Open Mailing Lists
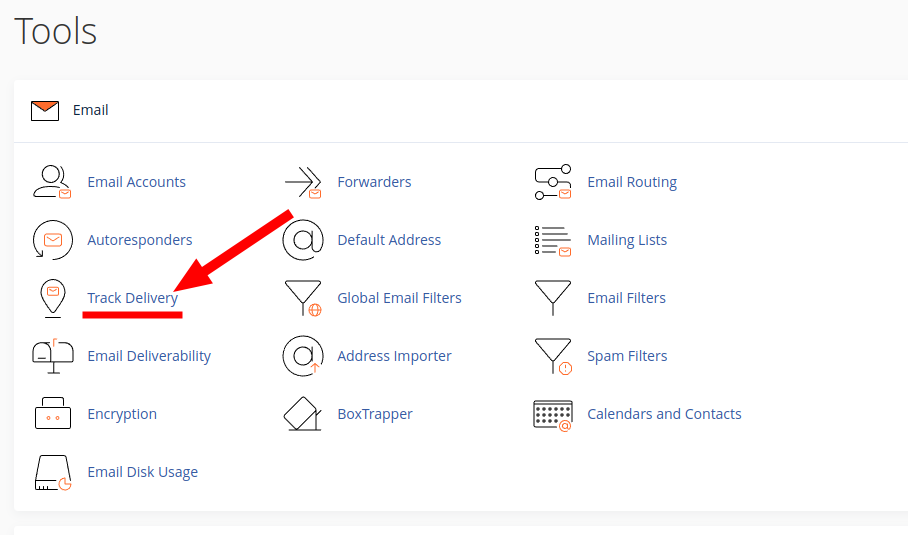Screen dimensions: 908x535 (x=627, y=240)
